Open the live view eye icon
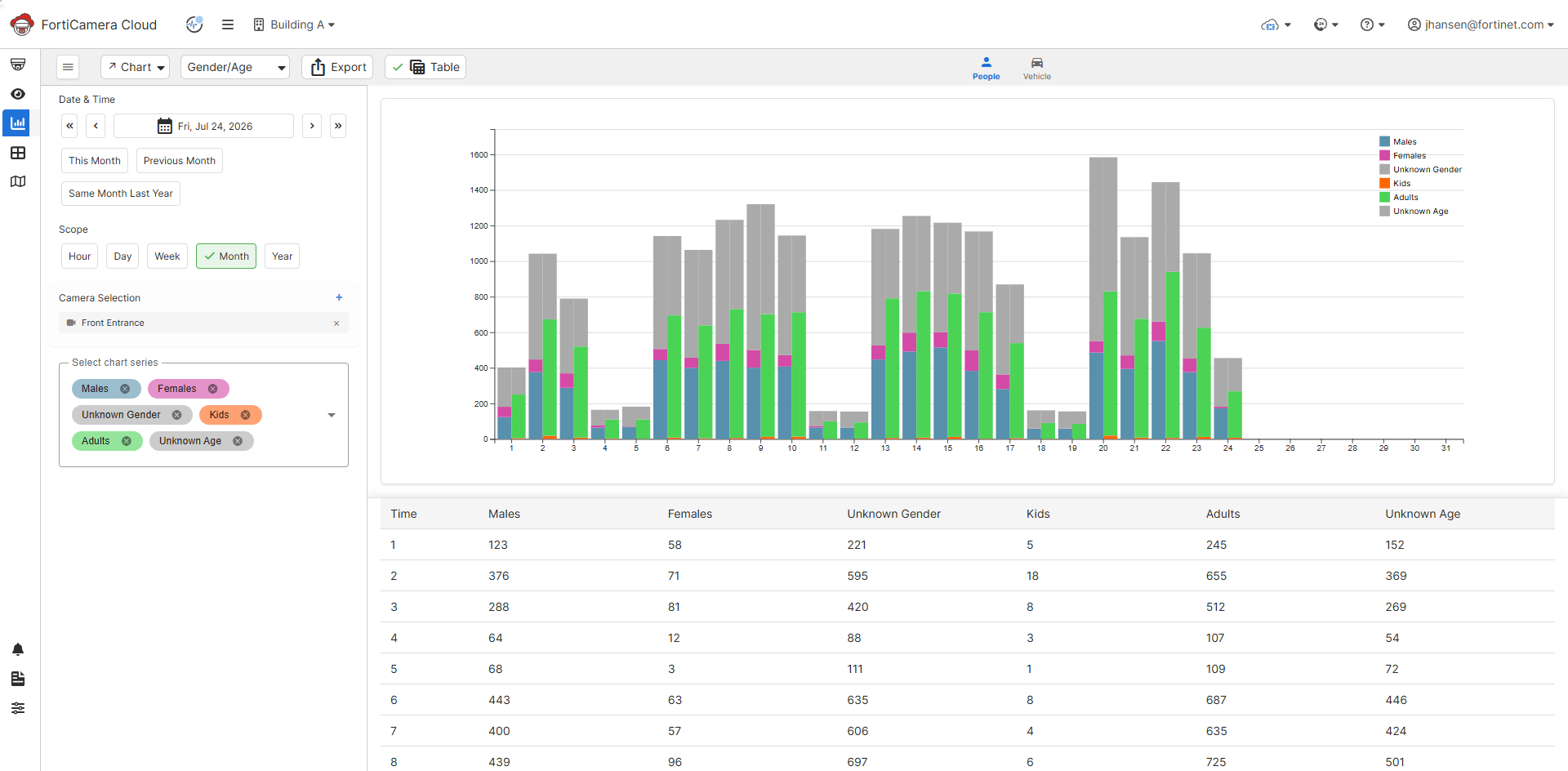 pos(18,94)
